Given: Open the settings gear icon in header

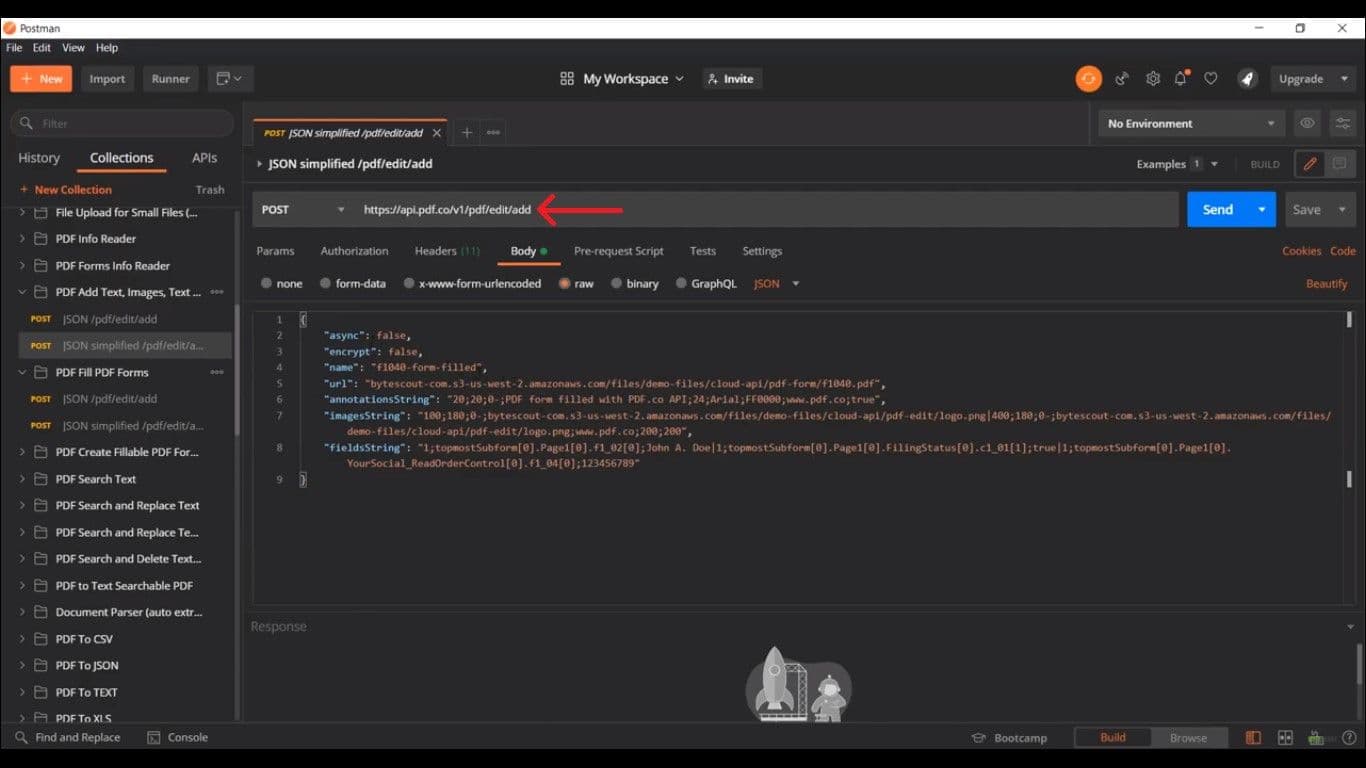Looking at the screenshot, I should coord(1153,79).
